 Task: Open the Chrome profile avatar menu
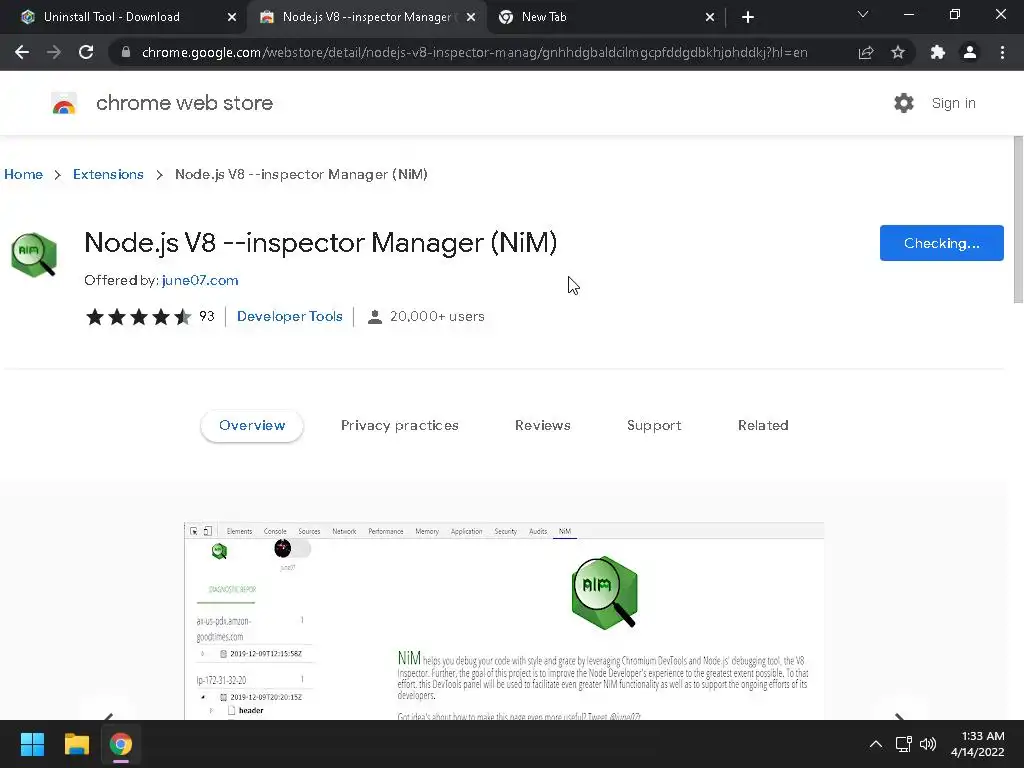point(970,52)
